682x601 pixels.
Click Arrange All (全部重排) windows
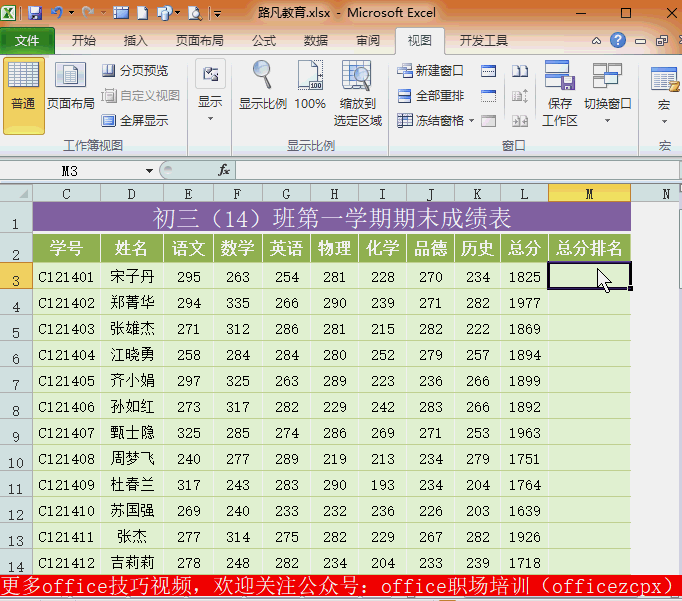[x=431, y=96]
